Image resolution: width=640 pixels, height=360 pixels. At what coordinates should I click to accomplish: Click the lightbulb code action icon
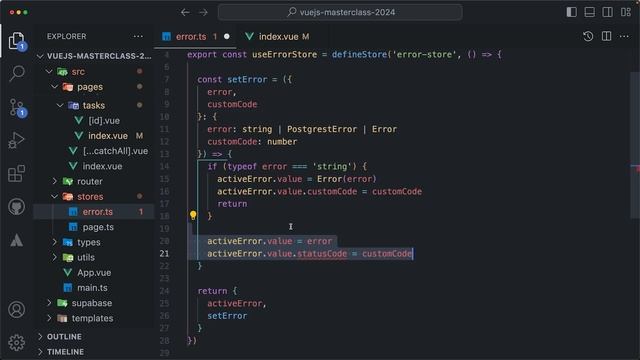pyautogui.click(x=193, y=215)
